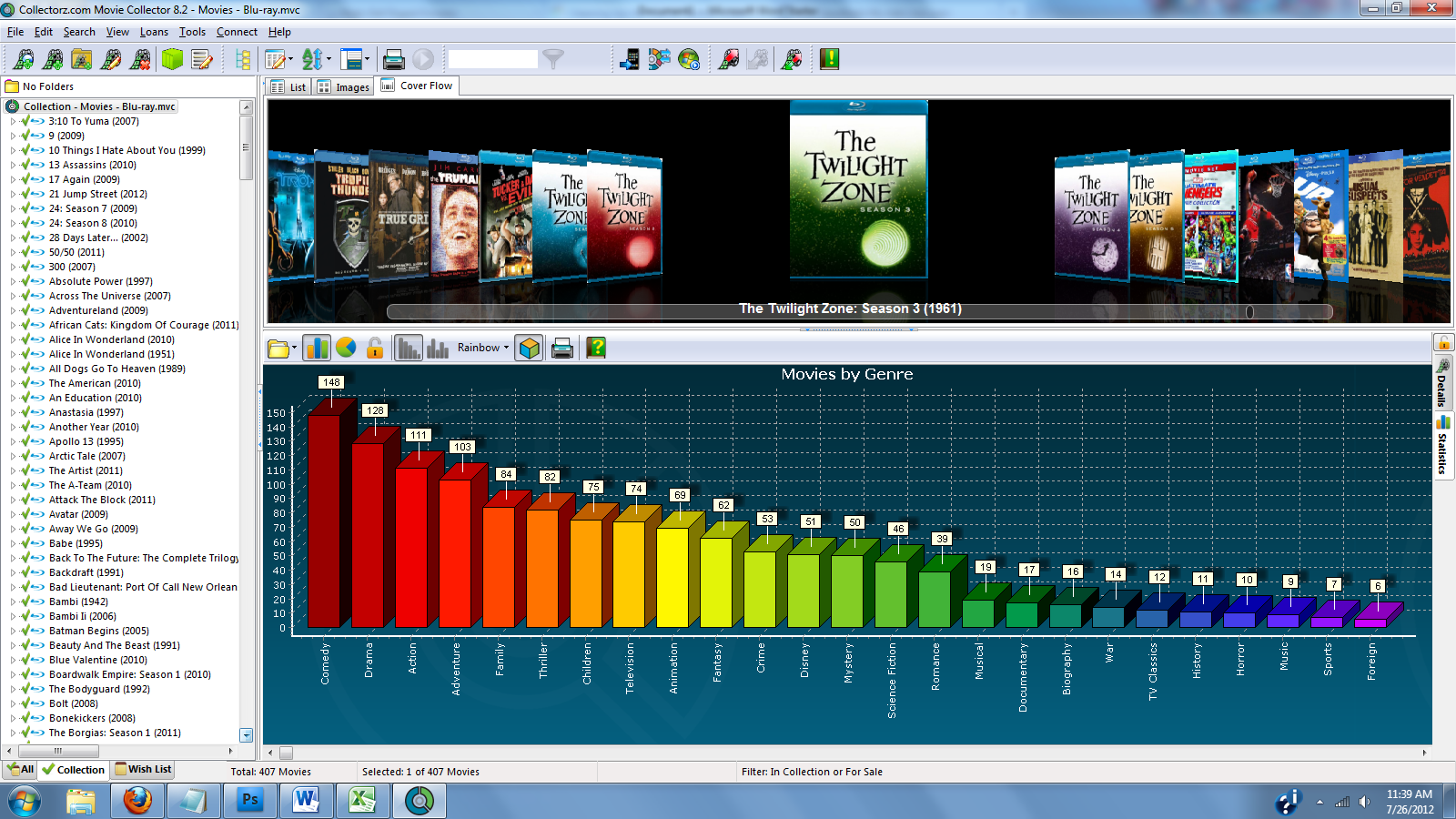Open the File menu
1456x819 pixels.
(15, 32)
